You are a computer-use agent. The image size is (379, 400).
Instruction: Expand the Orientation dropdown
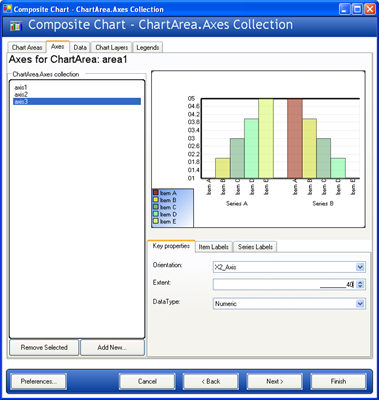(x=360, y=267)
